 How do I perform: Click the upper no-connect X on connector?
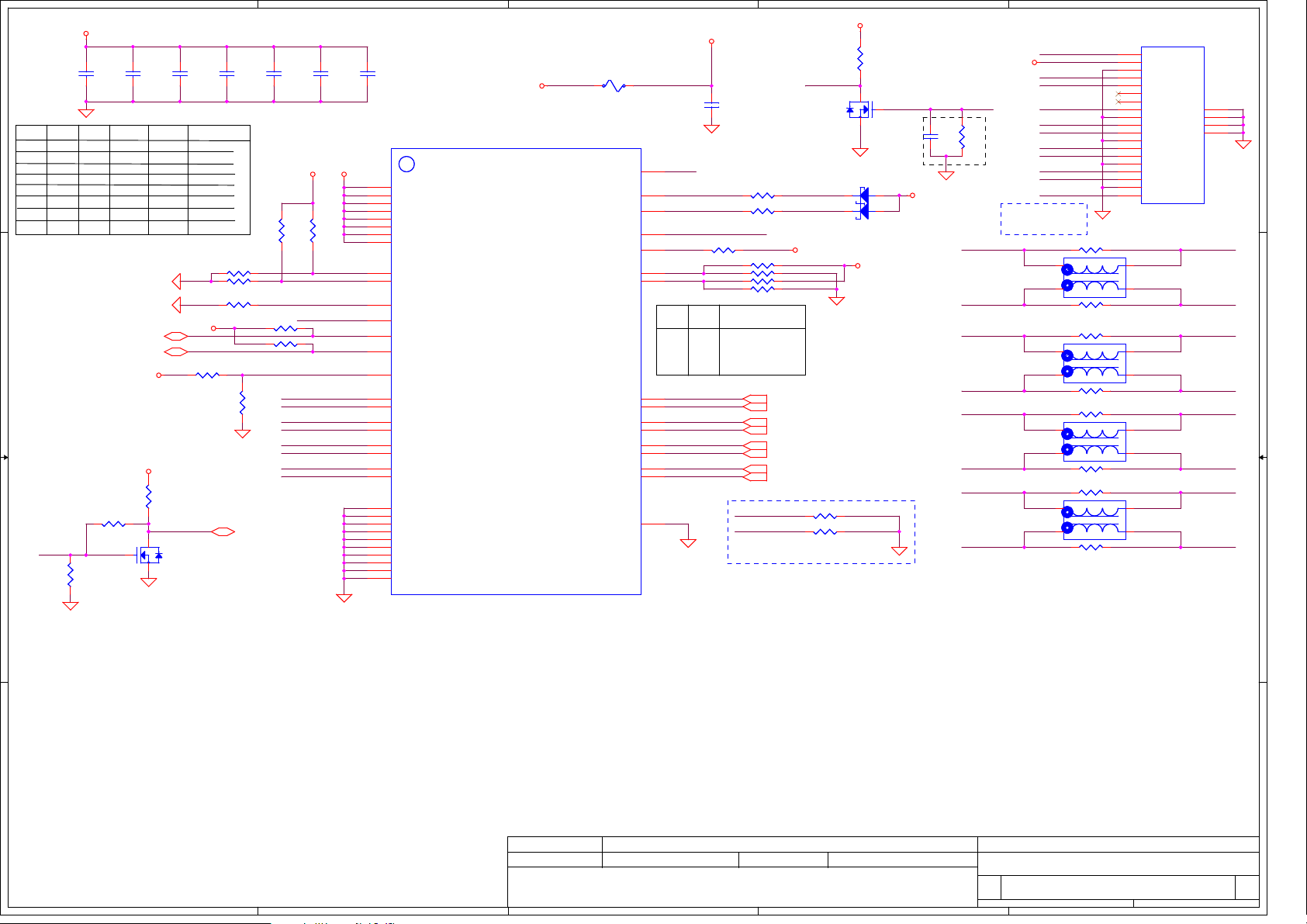pyautogui.click(x=1118, y=94)
